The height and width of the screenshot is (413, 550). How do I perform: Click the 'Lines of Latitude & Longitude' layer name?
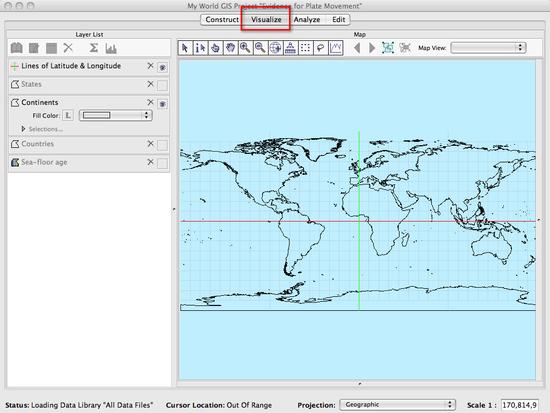(71, 66)
